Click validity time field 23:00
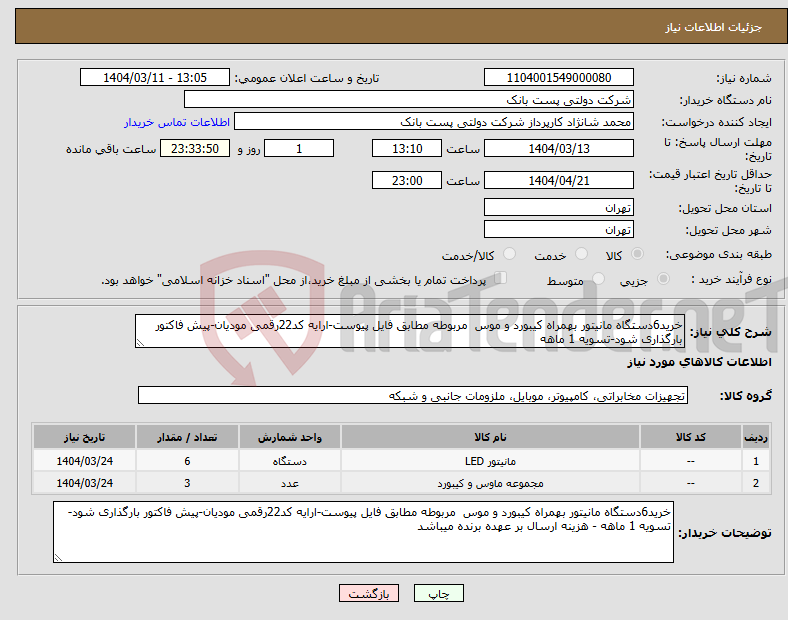Screen dimensions: 788x620 point(407,180)
